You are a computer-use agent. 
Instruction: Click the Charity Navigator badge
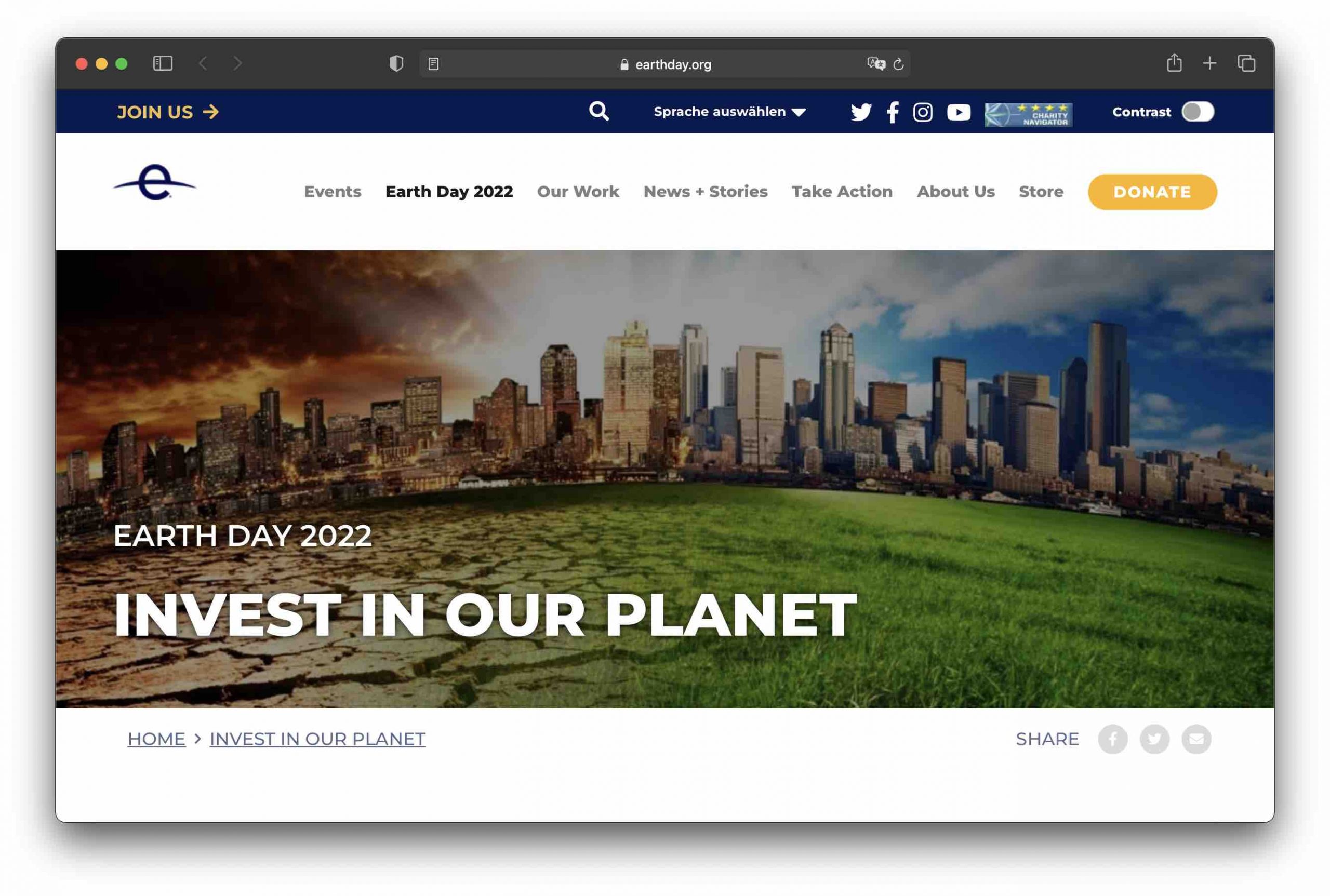click(x=1028, y=114)
